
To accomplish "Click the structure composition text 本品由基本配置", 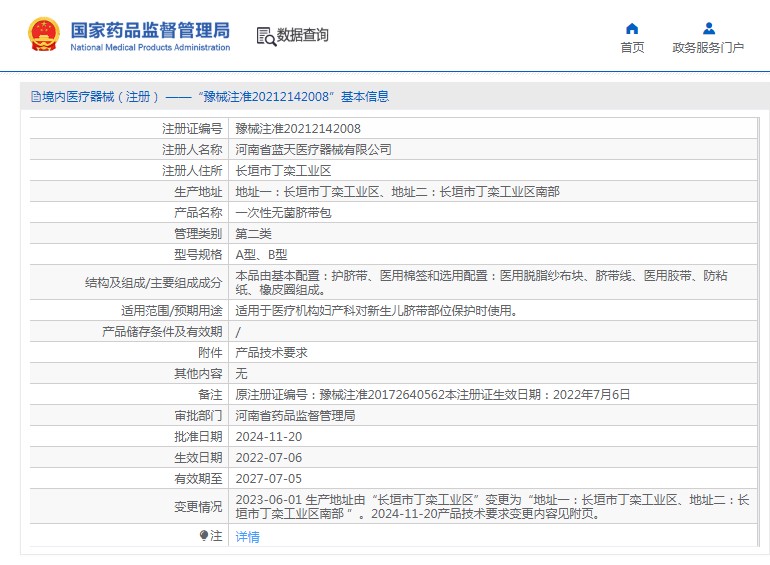I will (481, 283).
